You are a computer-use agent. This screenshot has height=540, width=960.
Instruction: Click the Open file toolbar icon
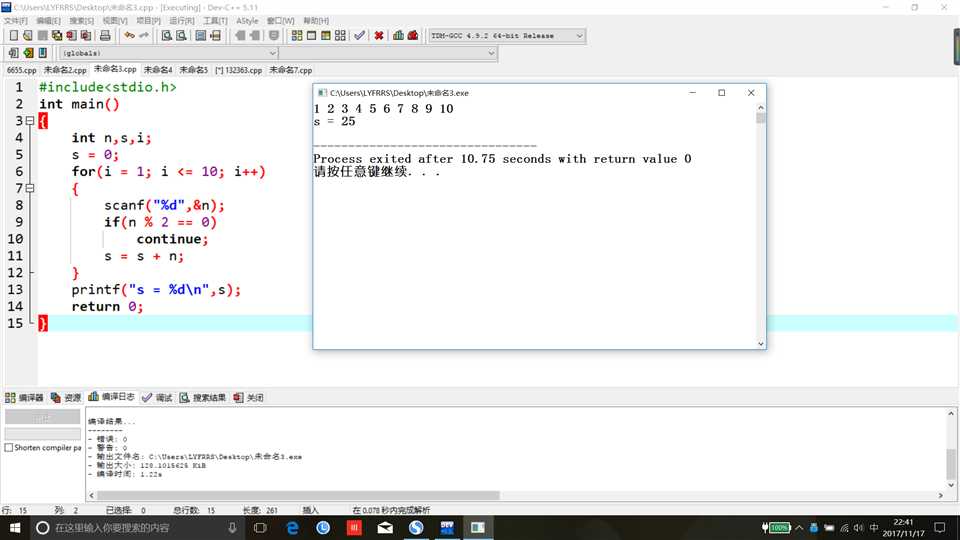tap(28, 36)
